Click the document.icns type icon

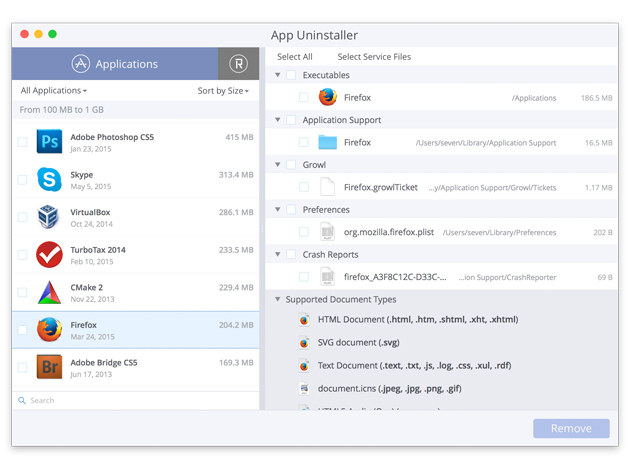pos(304,388)
